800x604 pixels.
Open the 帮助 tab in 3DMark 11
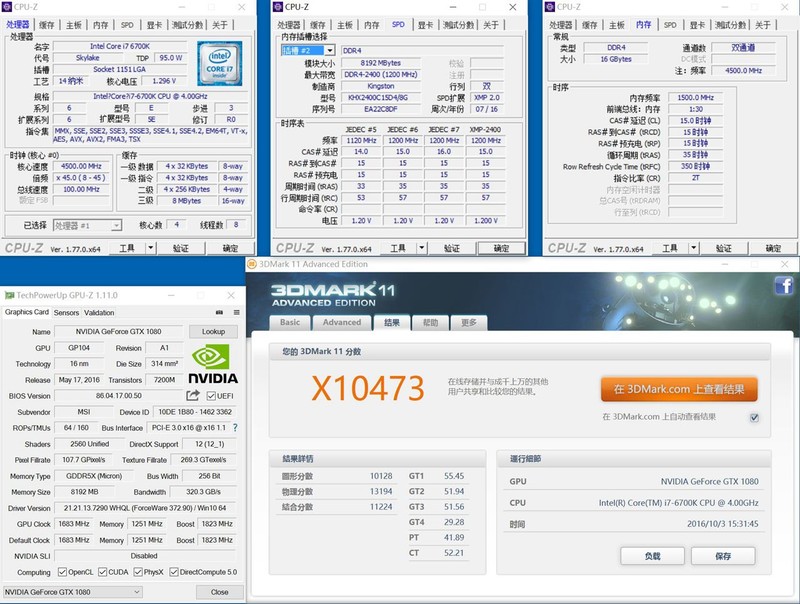tap(430, 322)
